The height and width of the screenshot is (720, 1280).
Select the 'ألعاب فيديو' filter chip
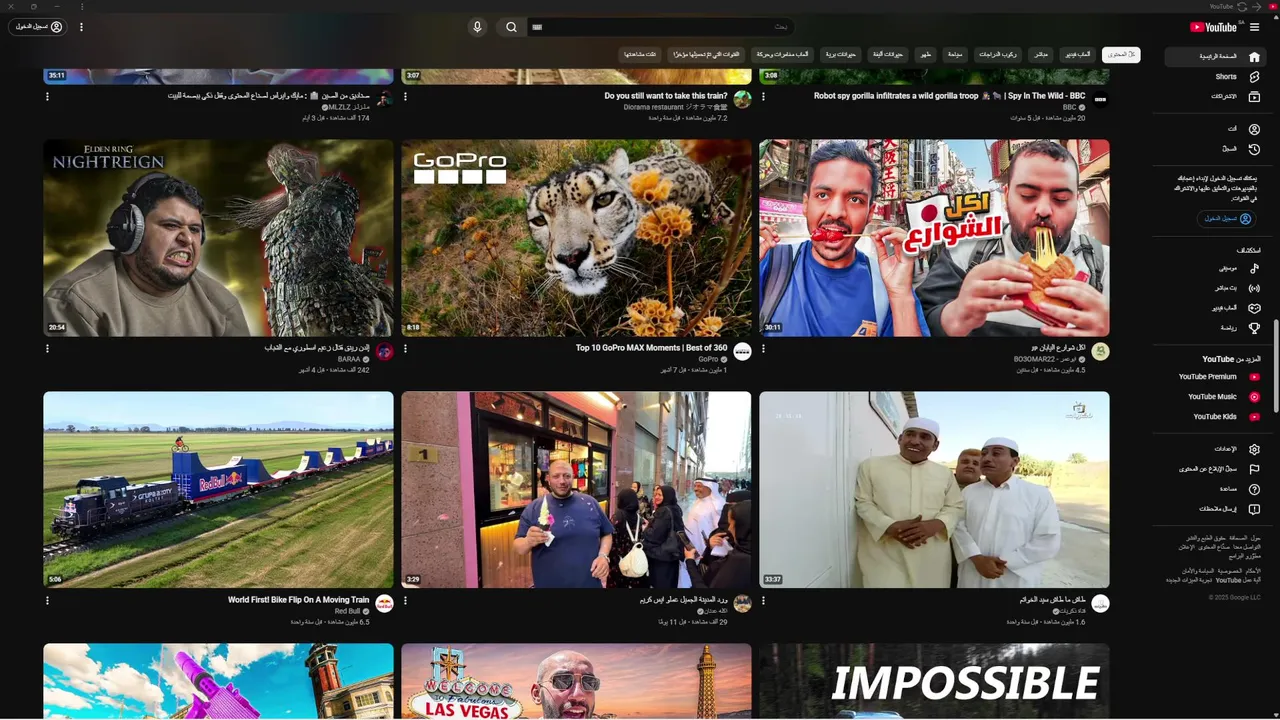click(1077, 54)
